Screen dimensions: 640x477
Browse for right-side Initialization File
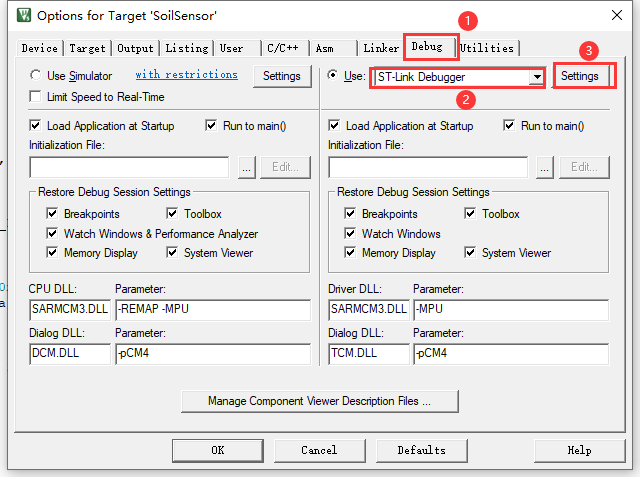[x=544, y=167]
